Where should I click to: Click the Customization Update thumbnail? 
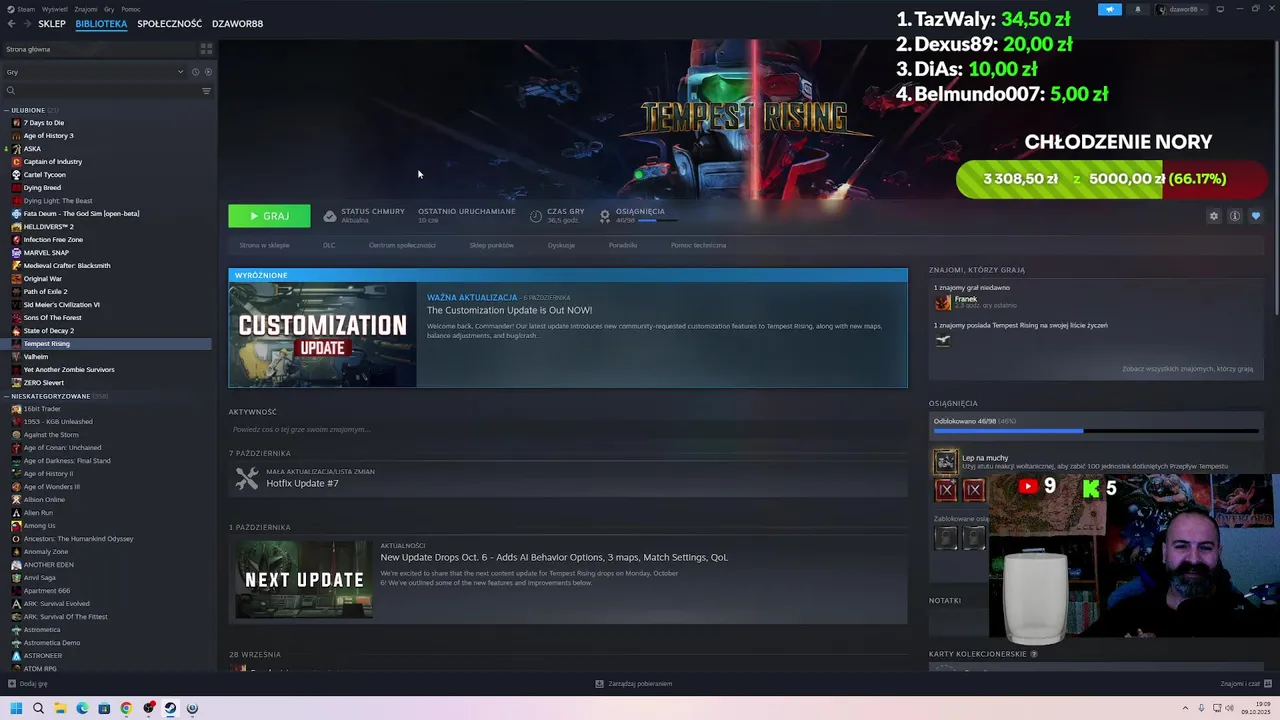(x=322, y=334)
